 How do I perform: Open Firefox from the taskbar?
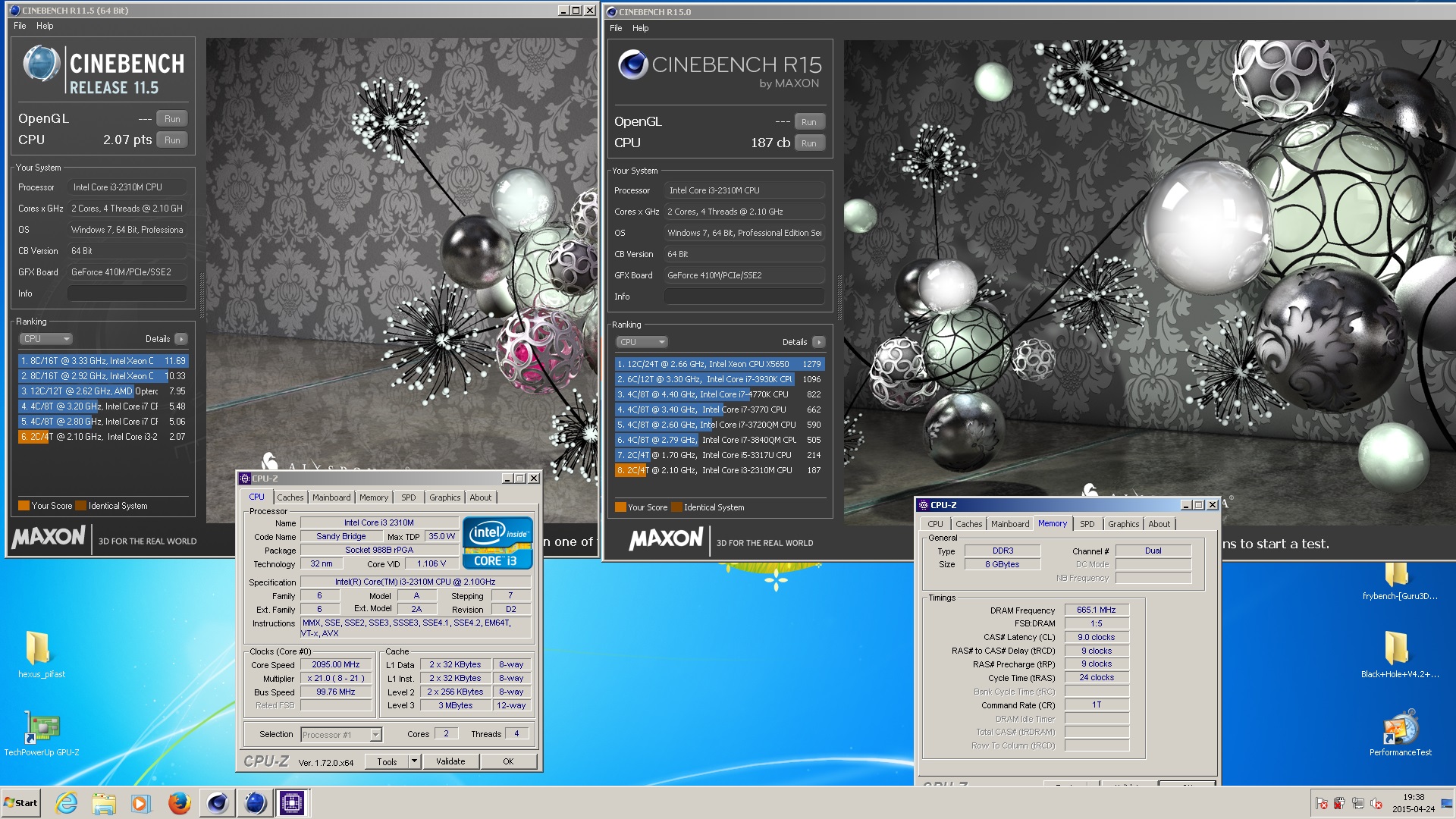(179, 802)
